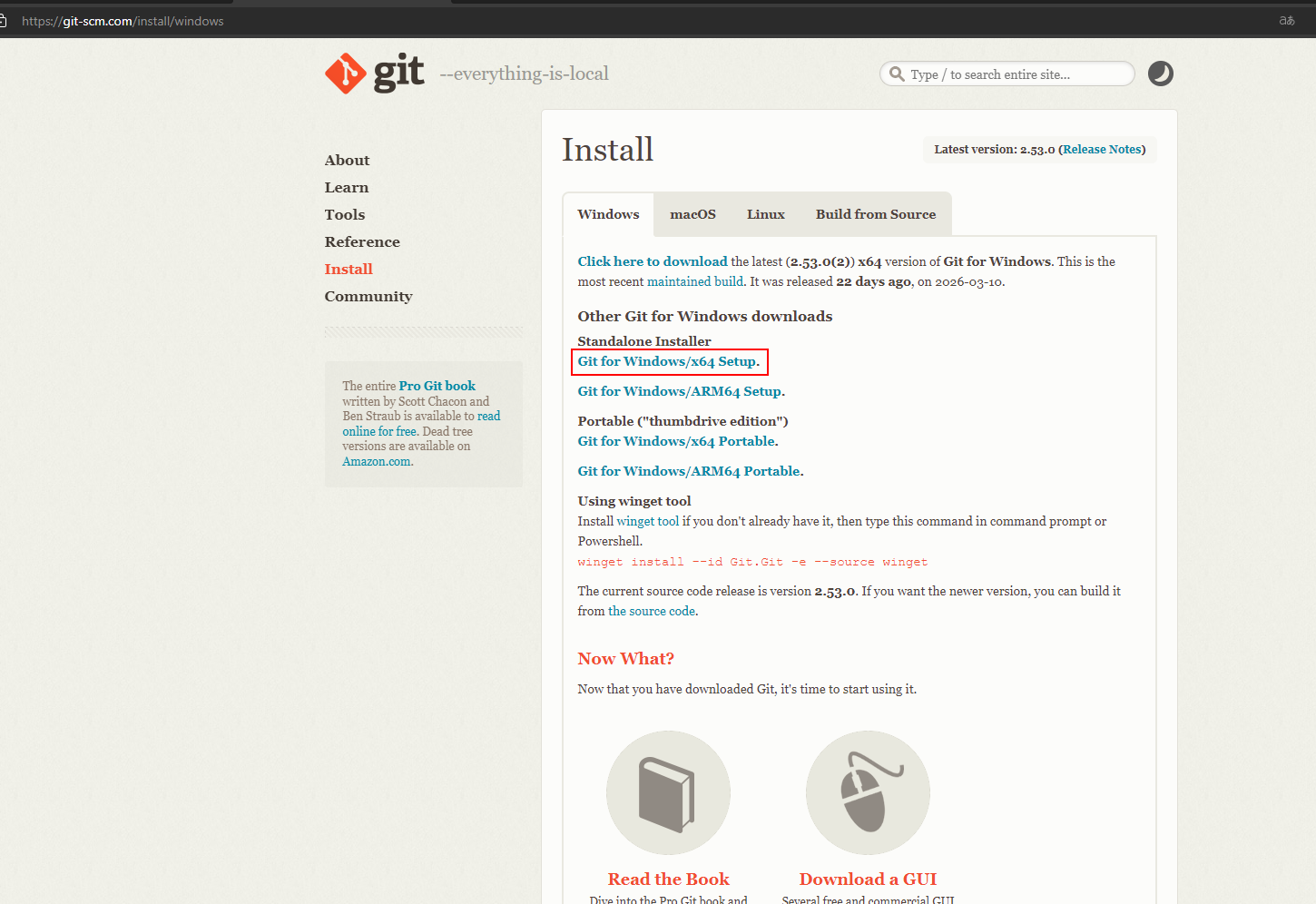Viewport: 1316px width, 904px height.
Task: Open the Reference sidebar link
Action: [x=362, y=242]
